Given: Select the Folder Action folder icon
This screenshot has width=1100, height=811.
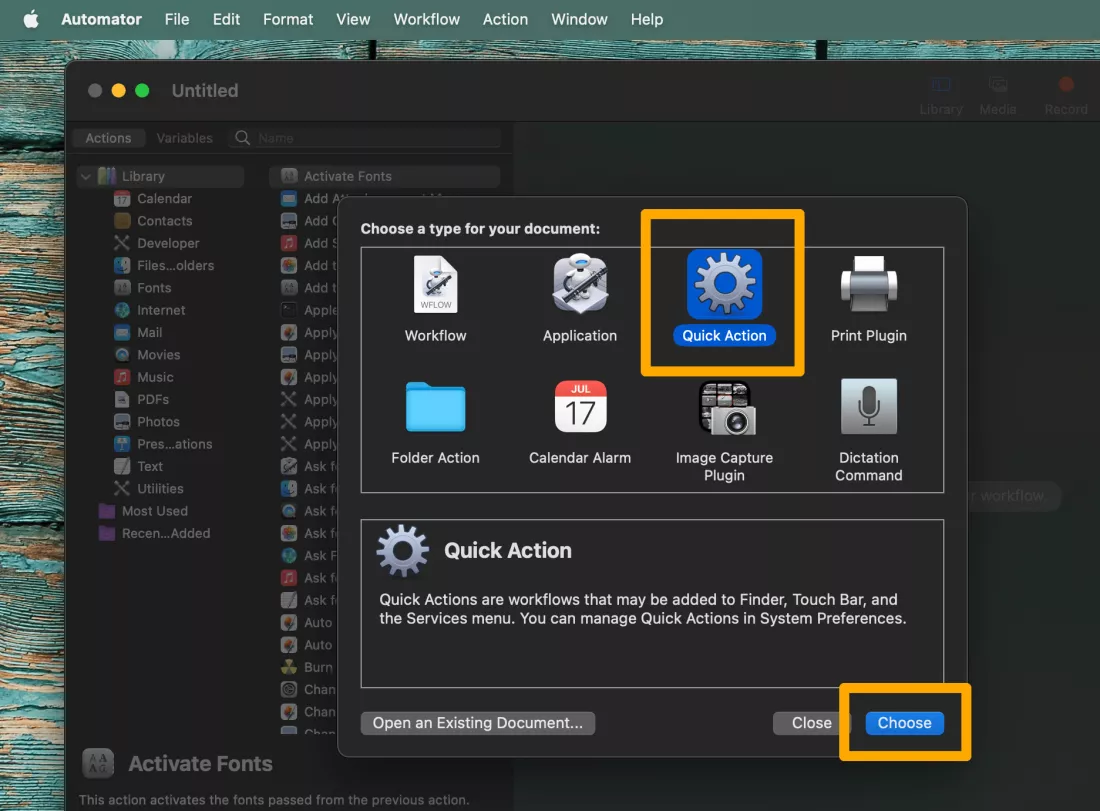Looking at the screenshot, I should tap(436, 407).
